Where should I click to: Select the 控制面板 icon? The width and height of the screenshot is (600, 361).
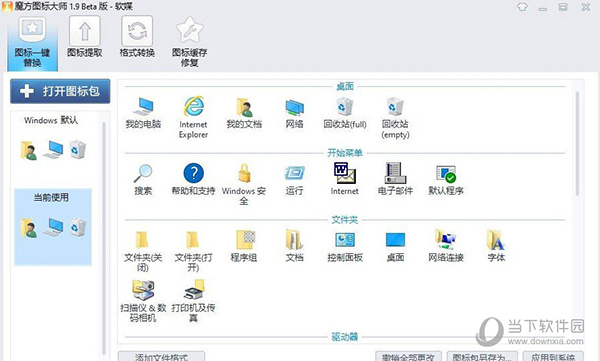tap(345, 246)
